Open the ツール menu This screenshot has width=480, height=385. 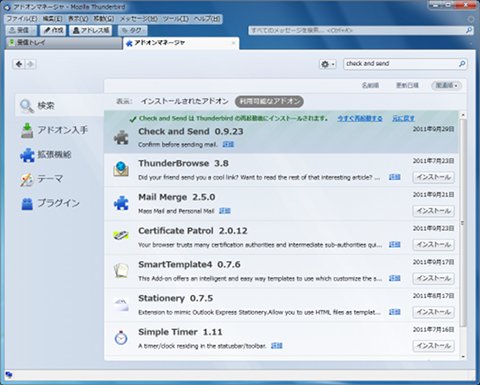pyautogui.click(x=176, y=19)
